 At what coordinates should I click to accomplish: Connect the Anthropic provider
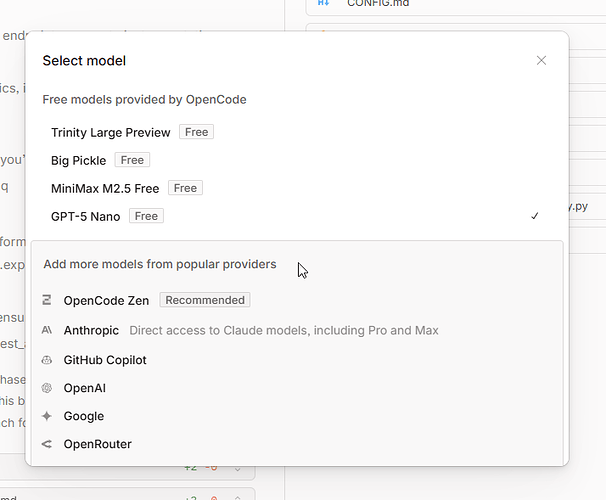pos(297,330)
